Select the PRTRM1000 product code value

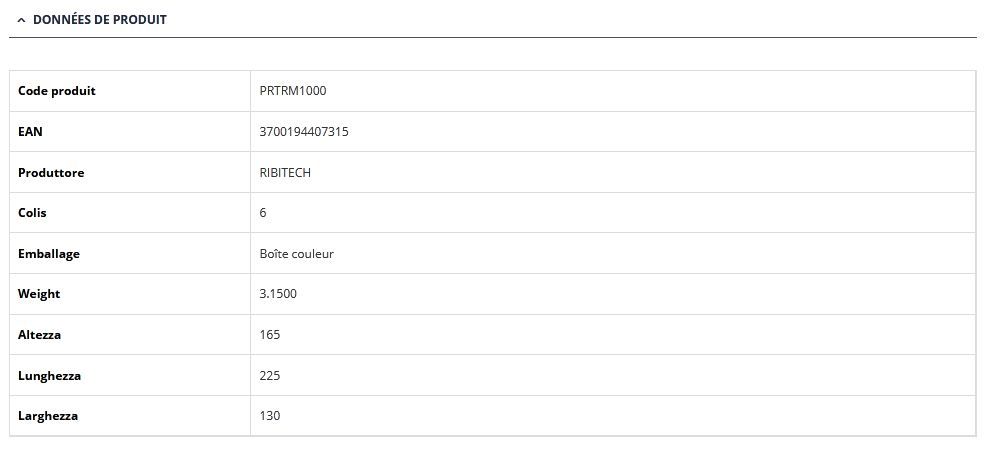click(x=293, y=91)
